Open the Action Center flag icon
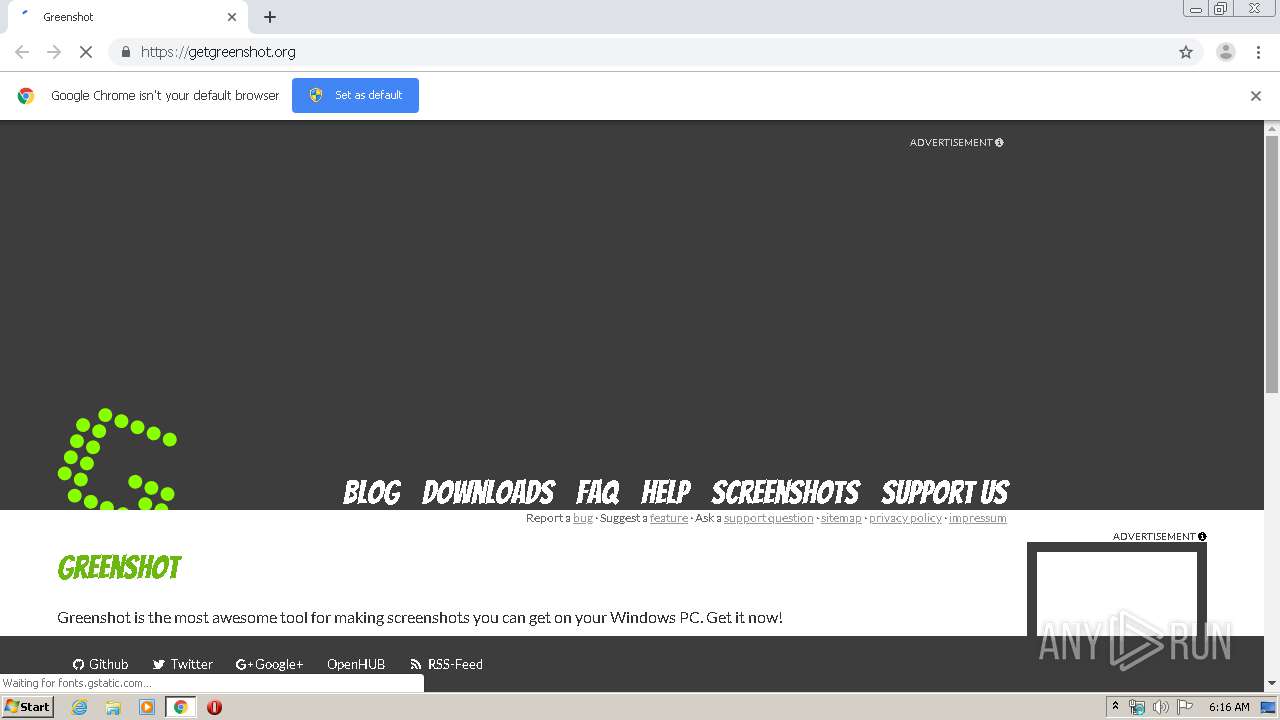 click(x=1185, y=707)
